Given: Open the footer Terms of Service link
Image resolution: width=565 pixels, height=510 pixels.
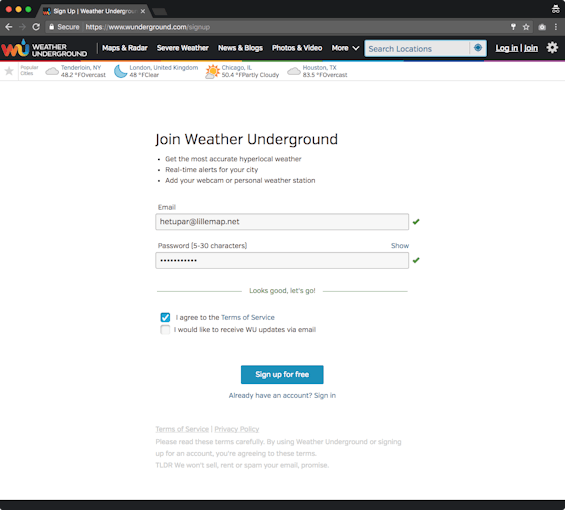Looking at the screenshot, I should (182, 429).
